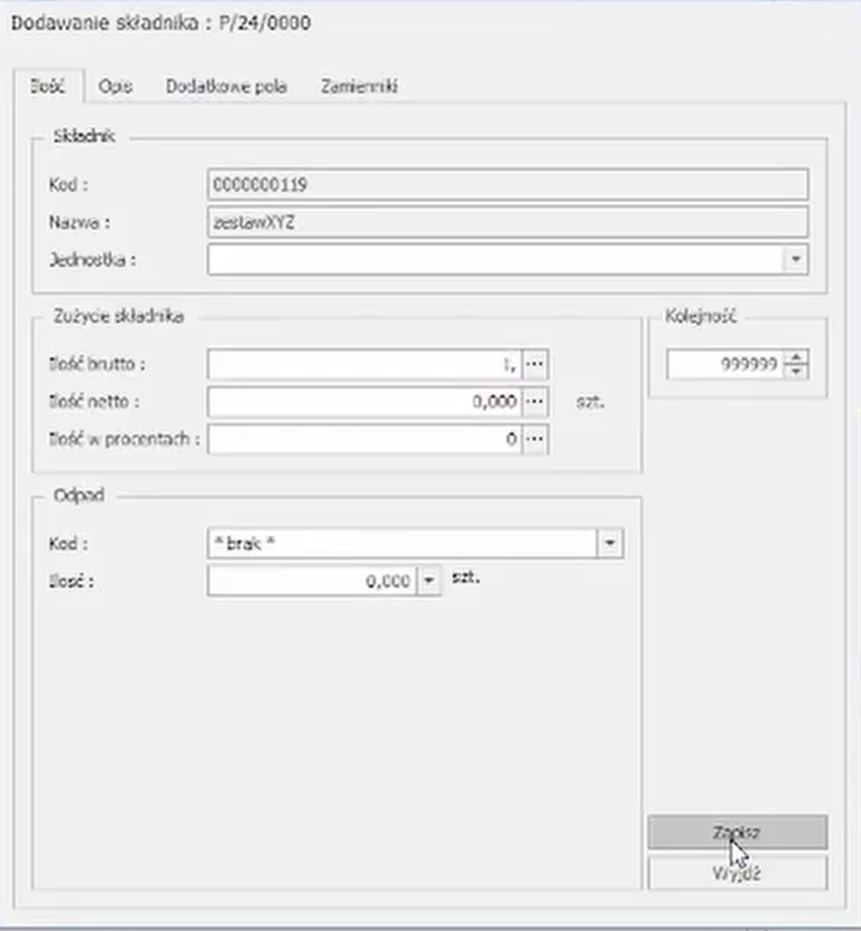Open the Opis tab
The width and height of the screenshot is (861, 931).
click(116, 87)
